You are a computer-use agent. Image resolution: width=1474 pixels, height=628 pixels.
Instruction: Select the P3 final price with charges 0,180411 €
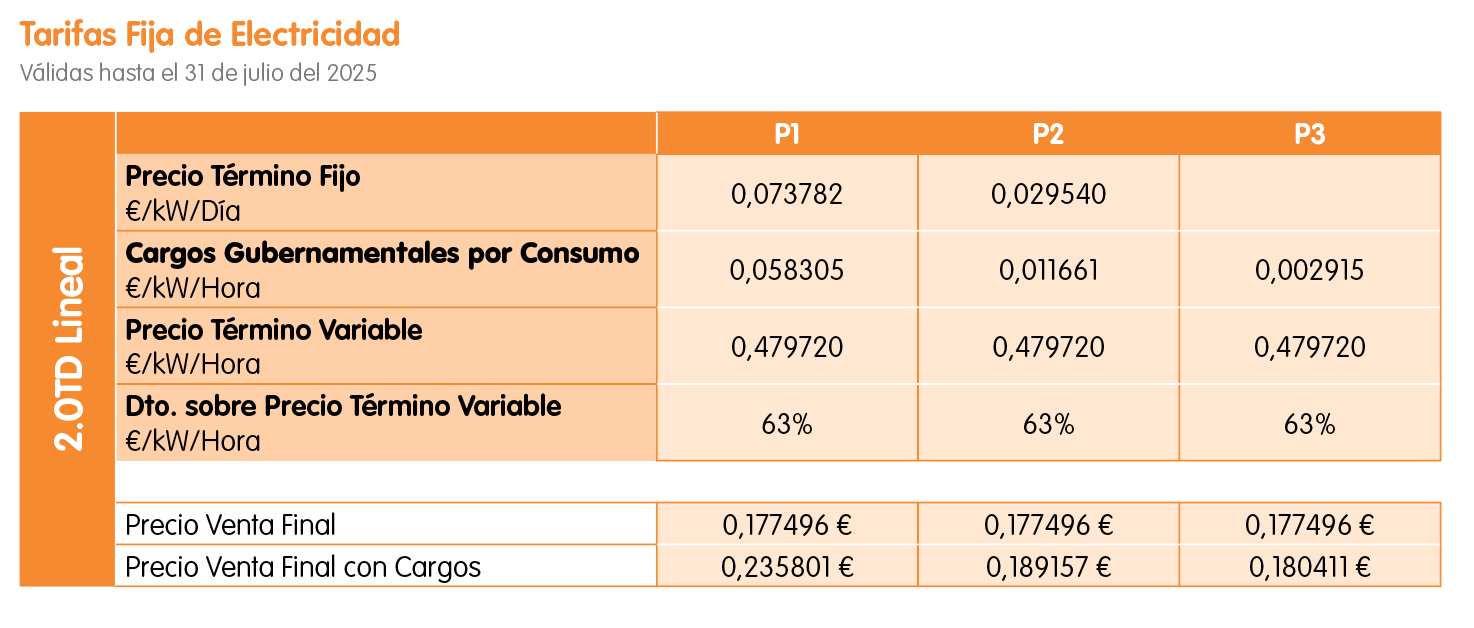(x=1310, y=567)
